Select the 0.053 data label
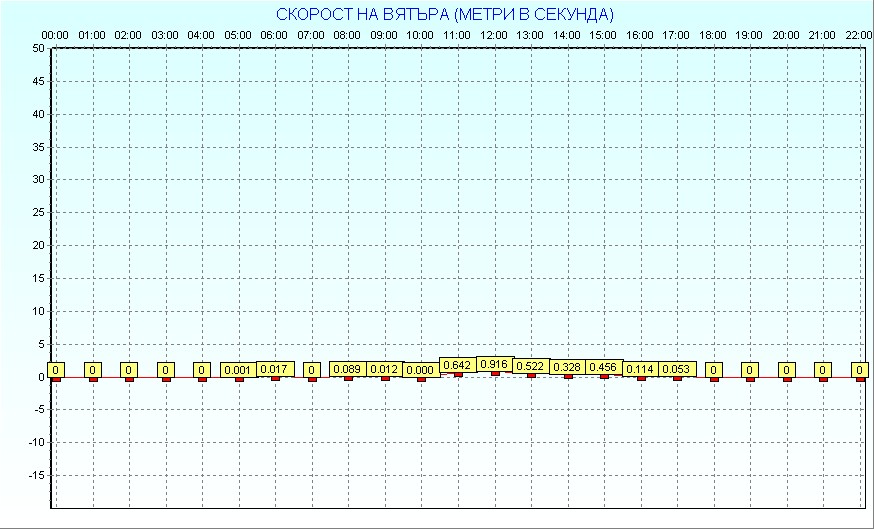This screenshot has height=529, width=874. tap(677, 370)
